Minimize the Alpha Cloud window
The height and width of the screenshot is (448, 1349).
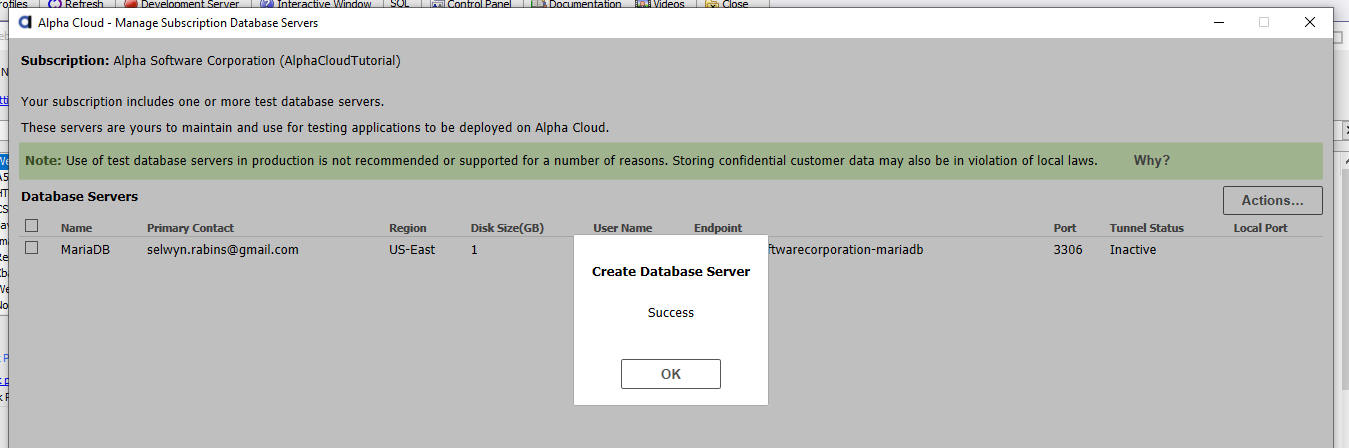[1218, 22]
